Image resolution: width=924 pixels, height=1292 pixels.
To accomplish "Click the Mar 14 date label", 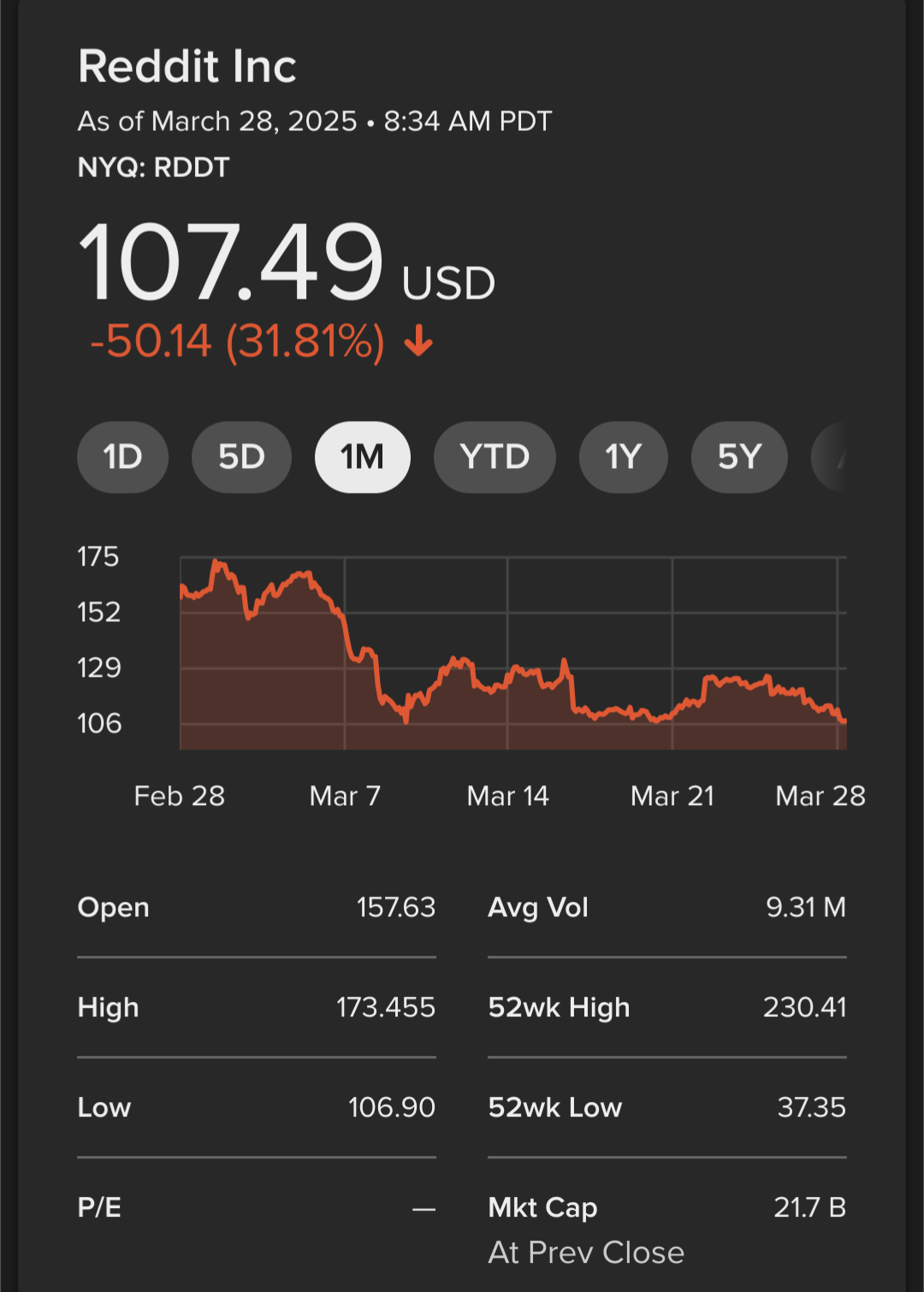I will (x=507, y=797).
